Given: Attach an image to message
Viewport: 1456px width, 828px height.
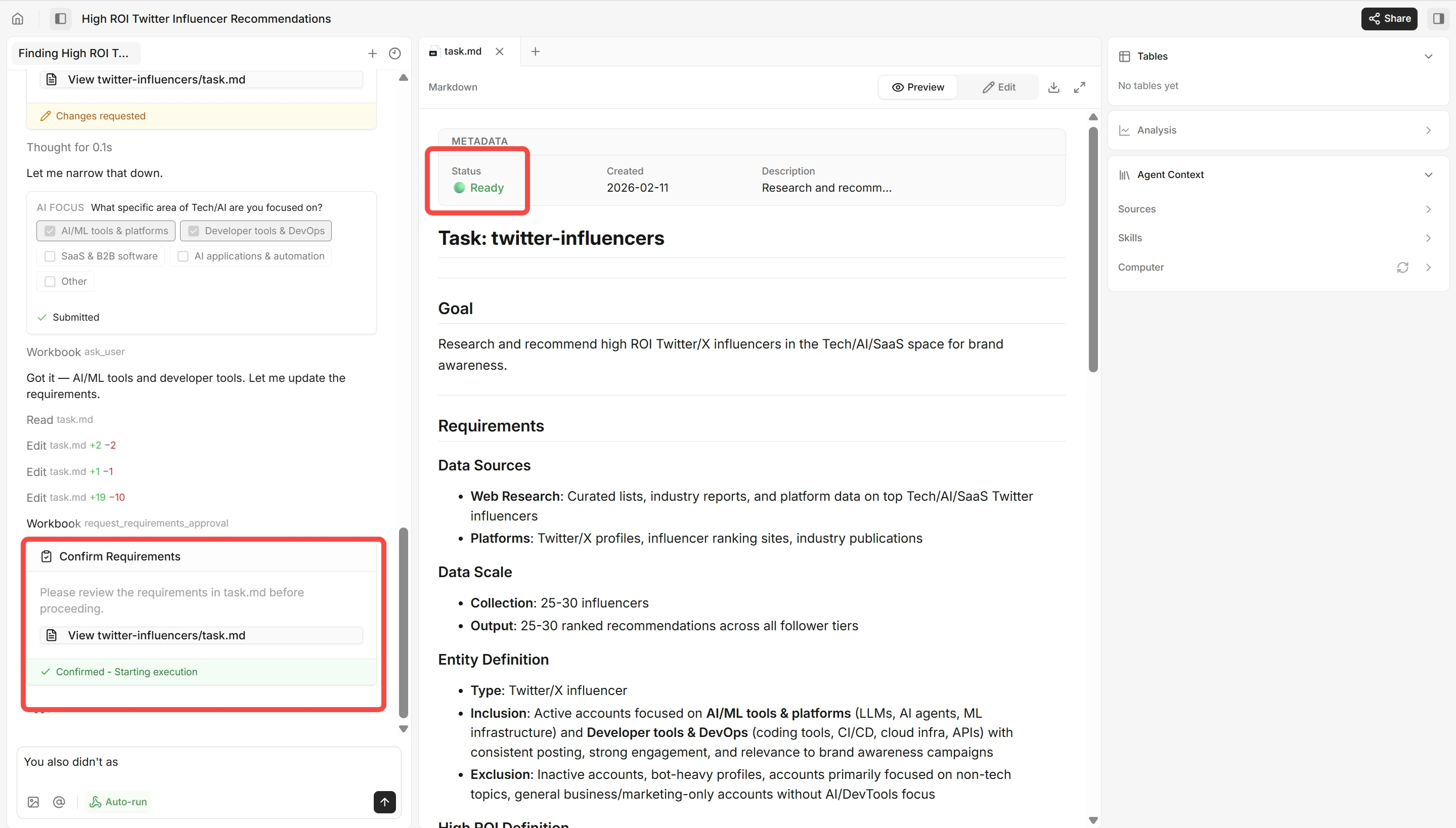Looking at the screenshot, I should coord(33,802).
